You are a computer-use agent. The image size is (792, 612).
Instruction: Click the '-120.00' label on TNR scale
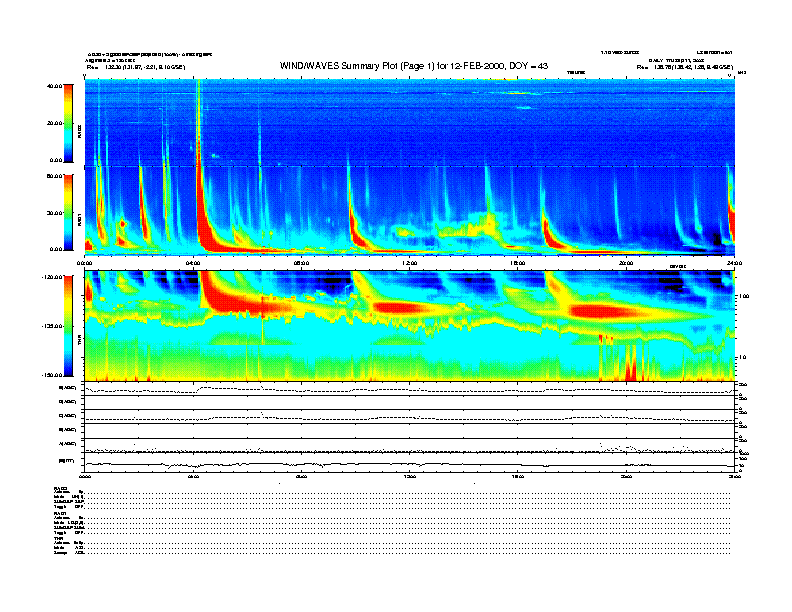(52, 277)
